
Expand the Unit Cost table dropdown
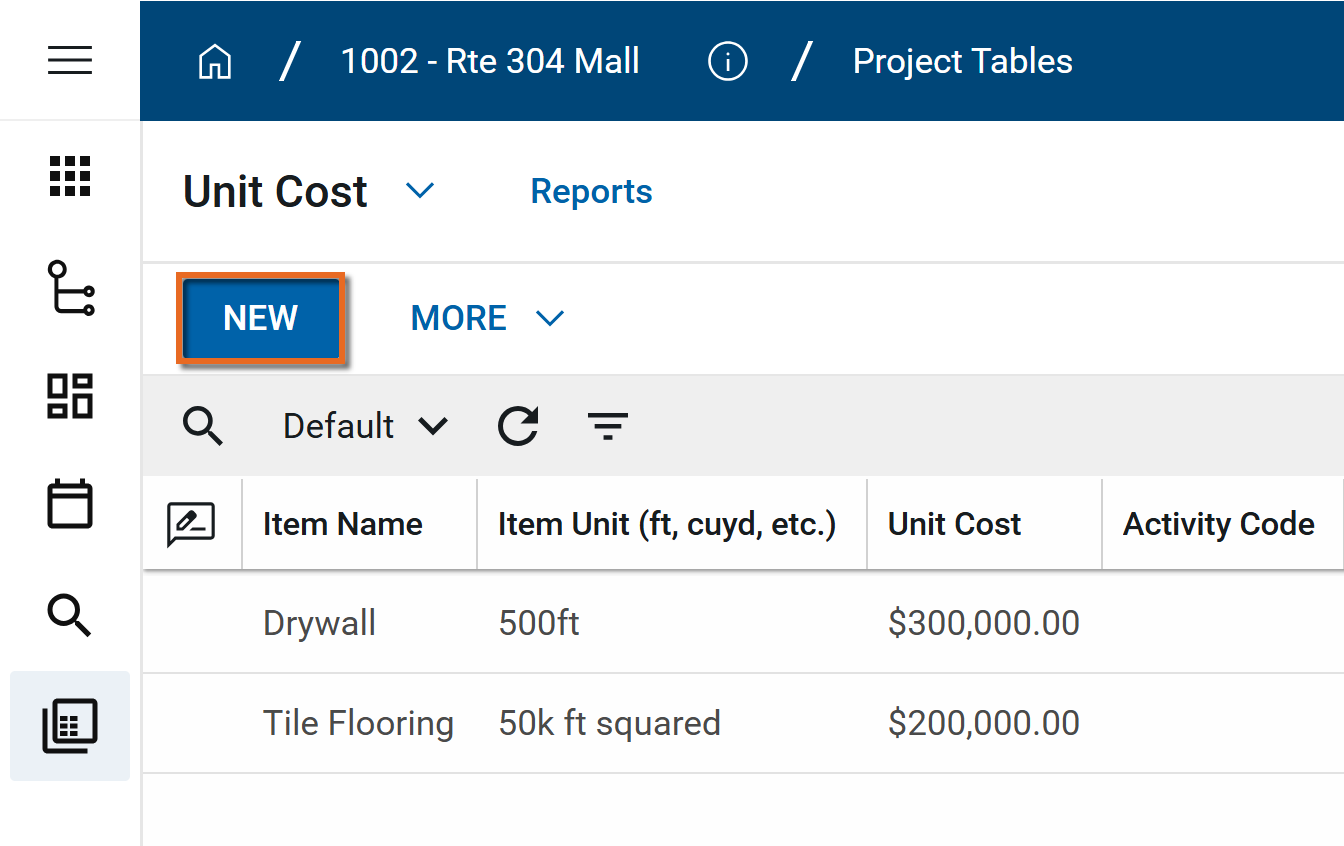click(x=420, y=191)
